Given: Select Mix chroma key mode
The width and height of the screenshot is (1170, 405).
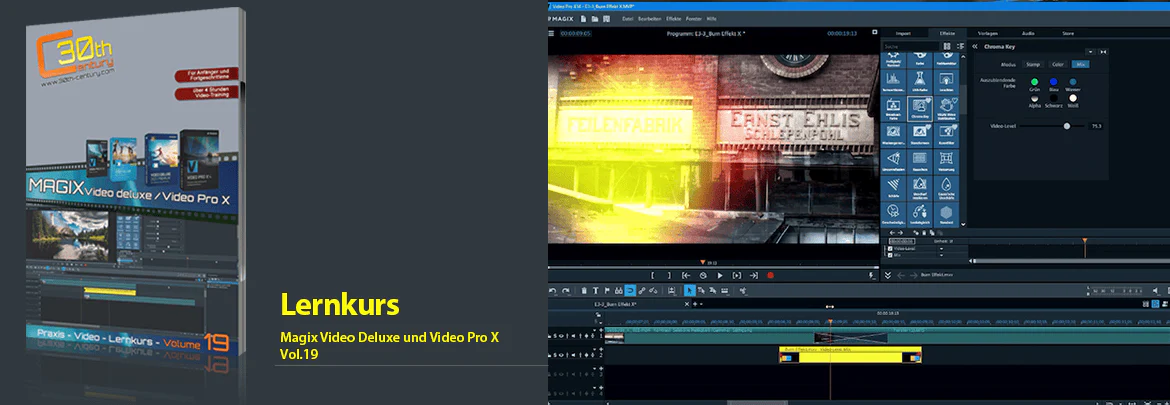Looking at the screenshot, I should pos(1080,65).
